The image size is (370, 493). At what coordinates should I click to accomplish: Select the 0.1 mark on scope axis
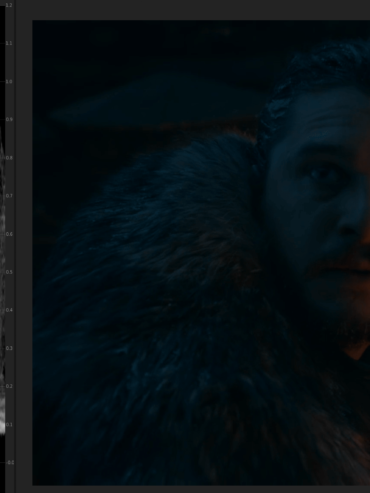point(9,424)
